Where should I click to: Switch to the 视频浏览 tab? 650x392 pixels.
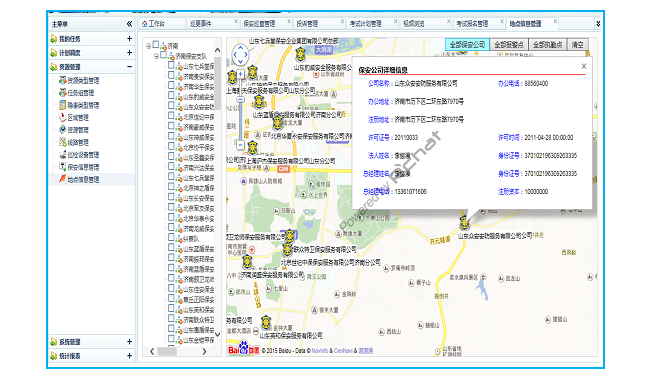[x=414, y=24]
